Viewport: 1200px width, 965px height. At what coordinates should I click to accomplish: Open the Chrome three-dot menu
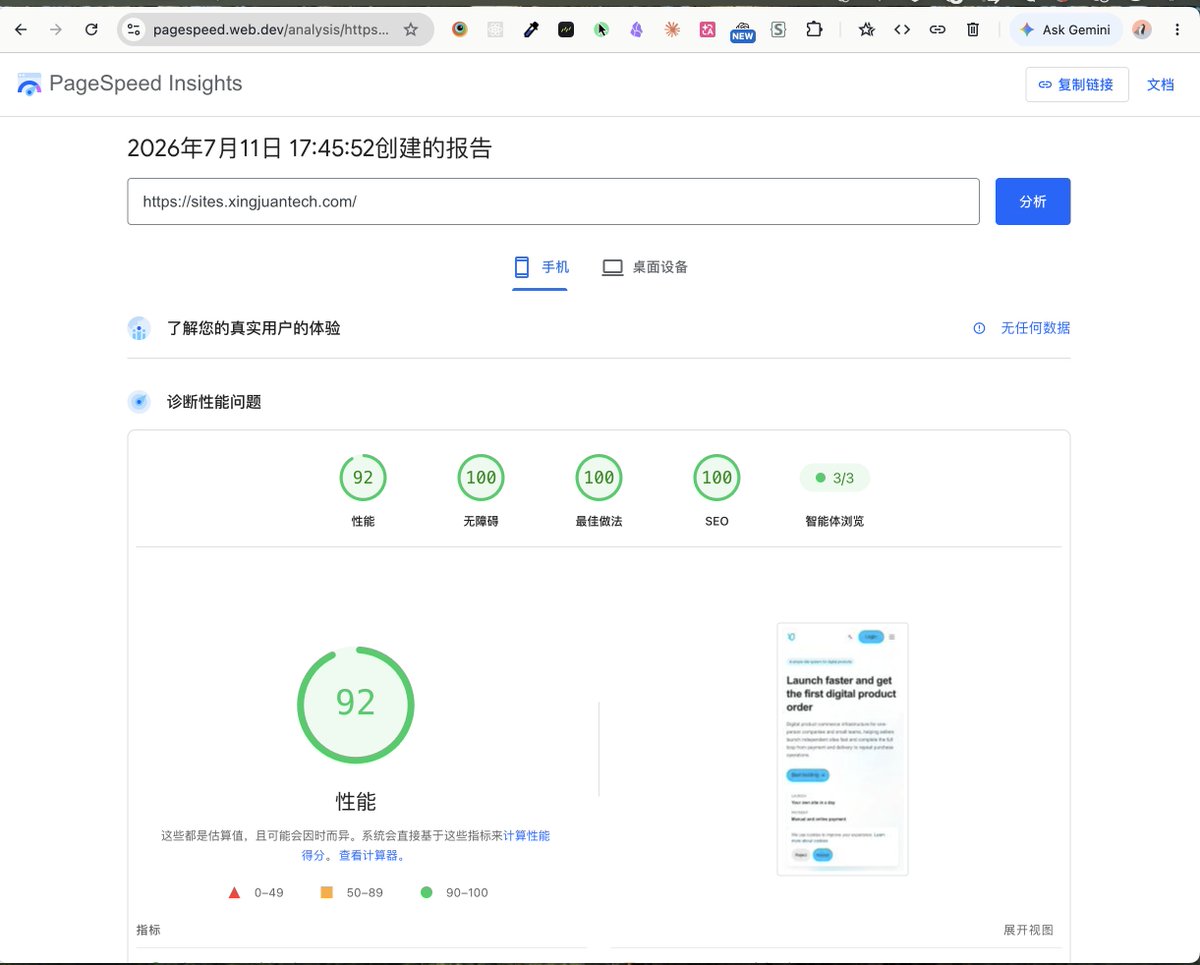click(1177, 30)
